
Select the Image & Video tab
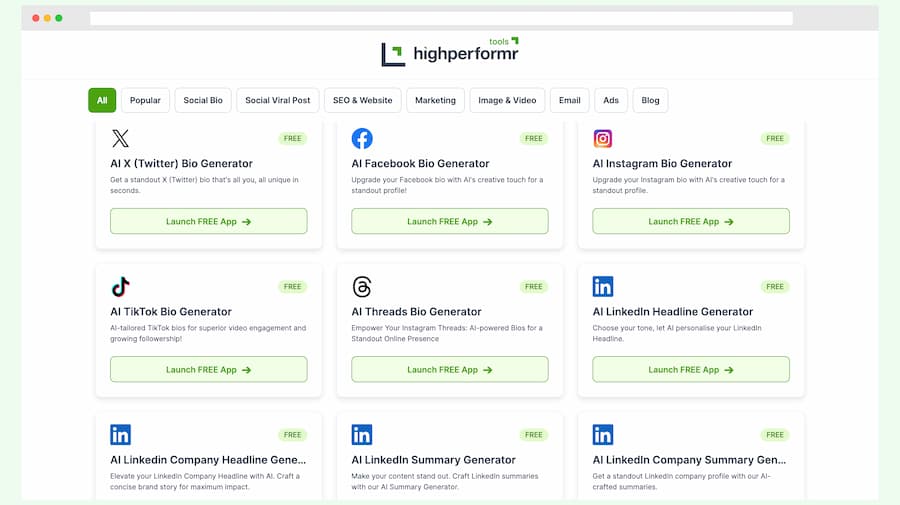pos(507,100)
